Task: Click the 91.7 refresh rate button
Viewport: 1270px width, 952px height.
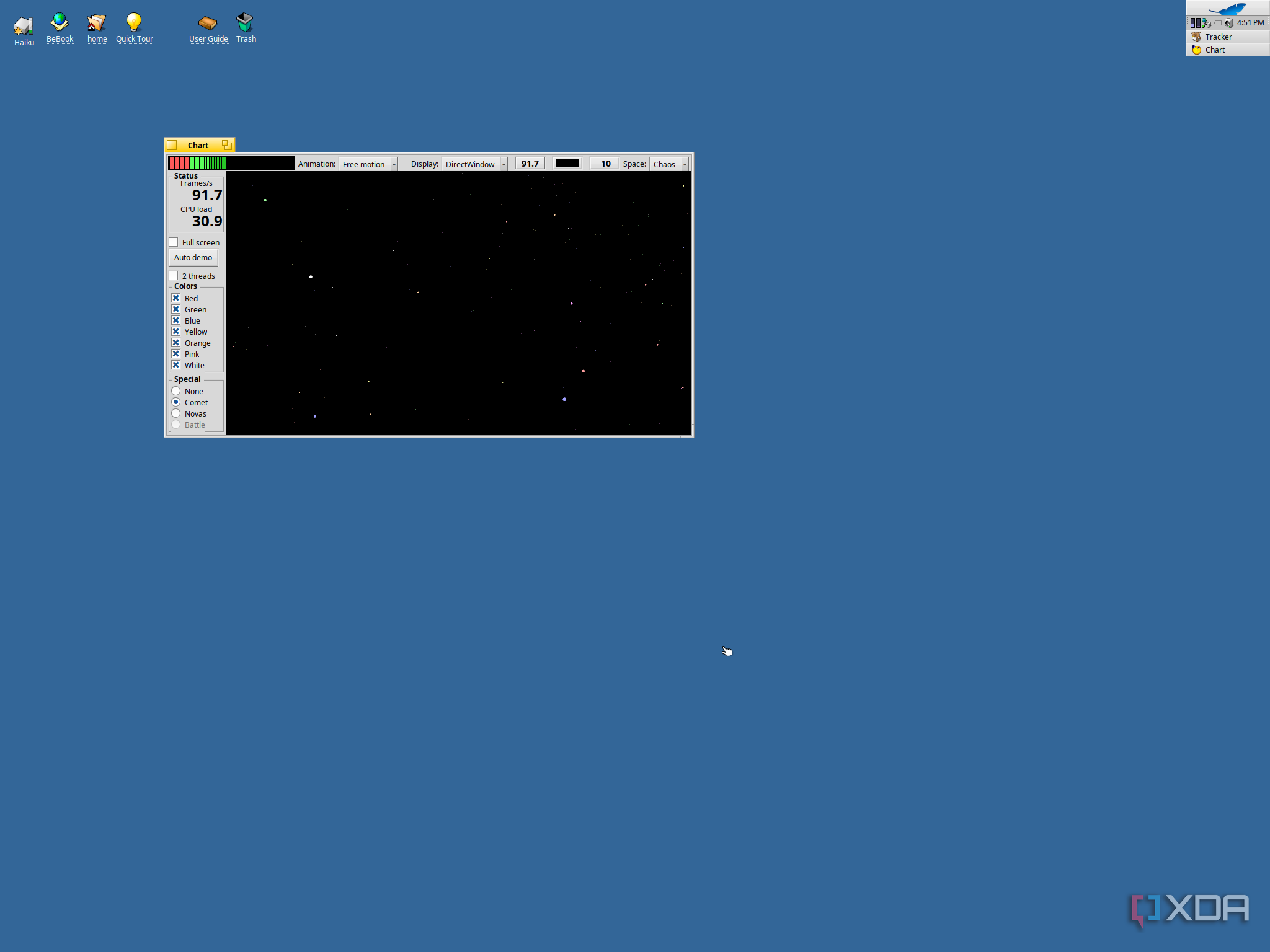Action: [530, 164]
